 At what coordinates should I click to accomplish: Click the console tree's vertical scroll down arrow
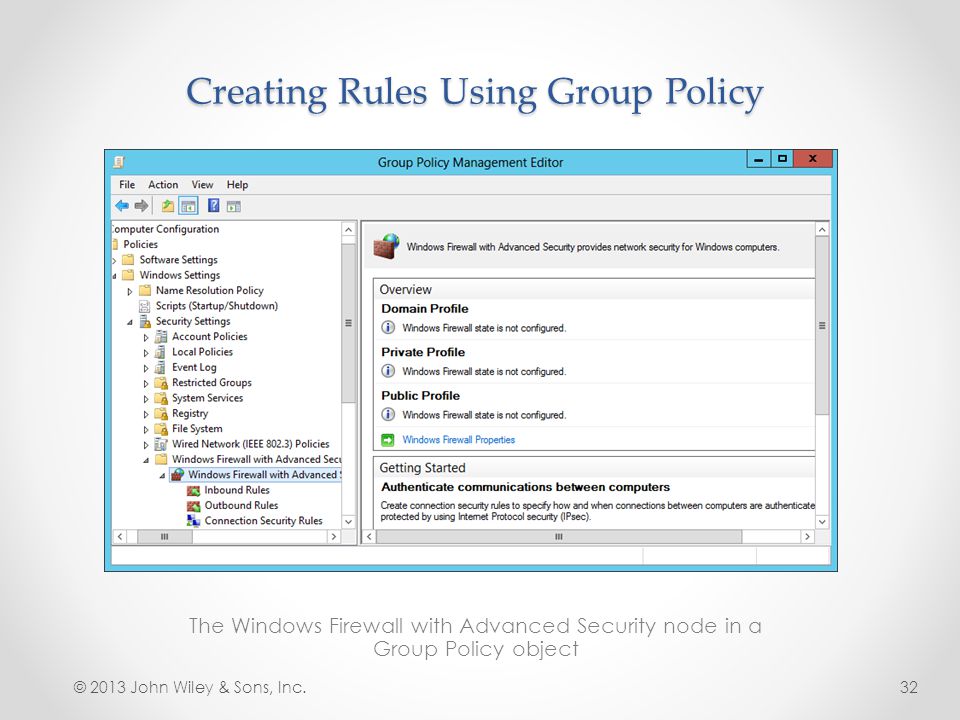click(348, 522)
